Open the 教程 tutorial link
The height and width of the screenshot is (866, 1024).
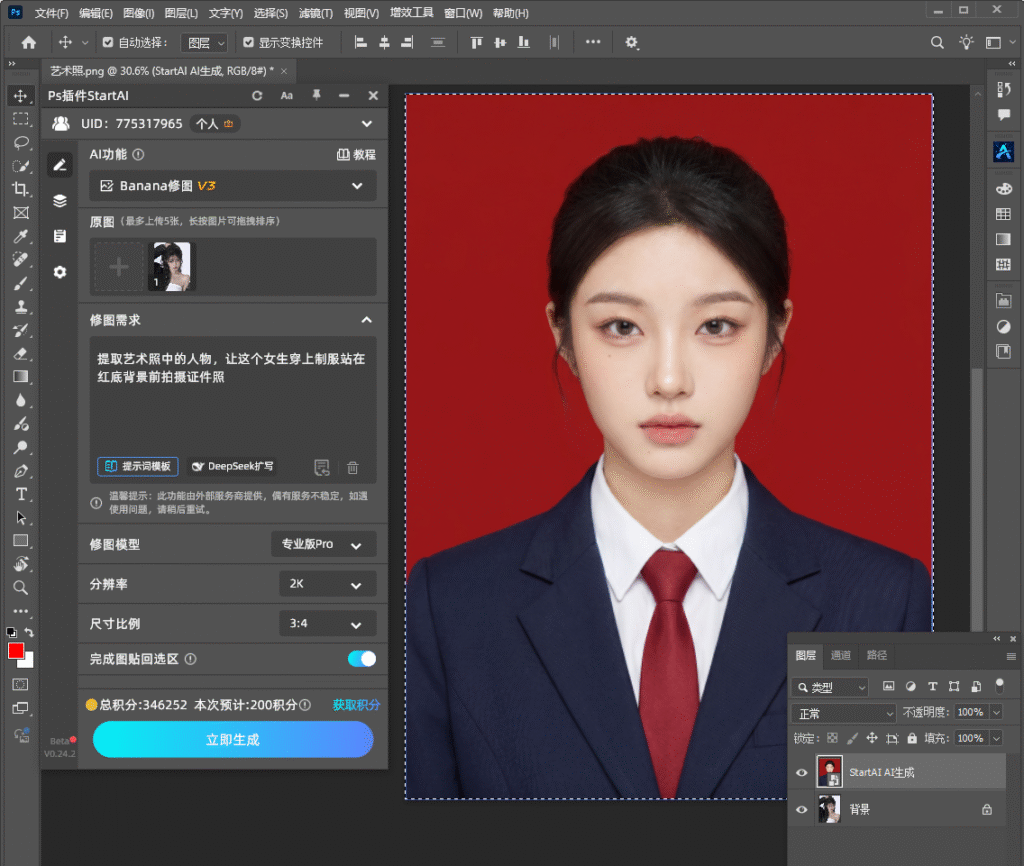tap(357, 155)
